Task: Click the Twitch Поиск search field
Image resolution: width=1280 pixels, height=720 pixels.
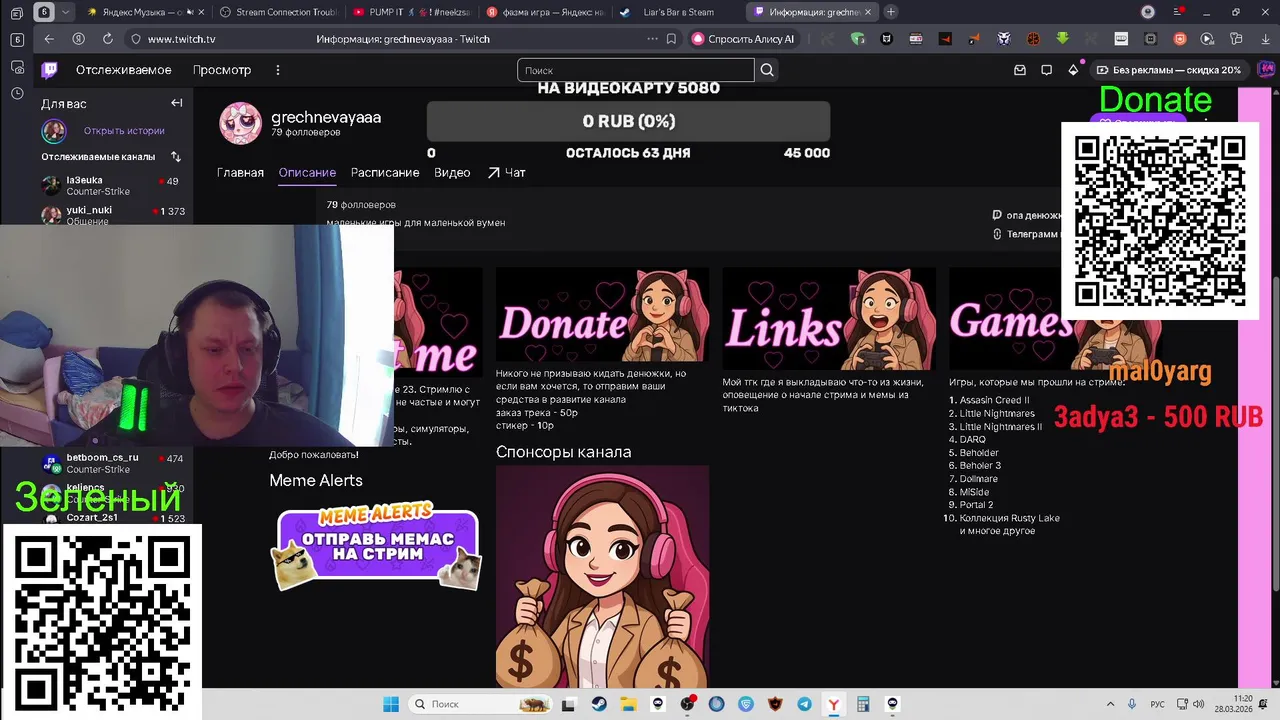Action: pyautogui.click(x=636, y=70)
